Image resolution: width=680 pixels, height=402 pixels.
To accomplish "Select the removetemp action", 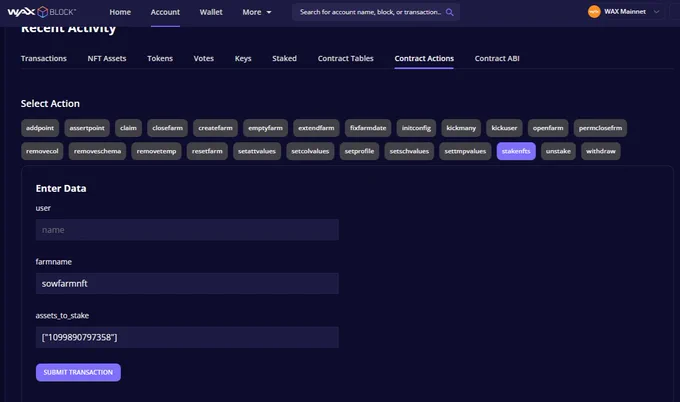I will pos(157,151).
